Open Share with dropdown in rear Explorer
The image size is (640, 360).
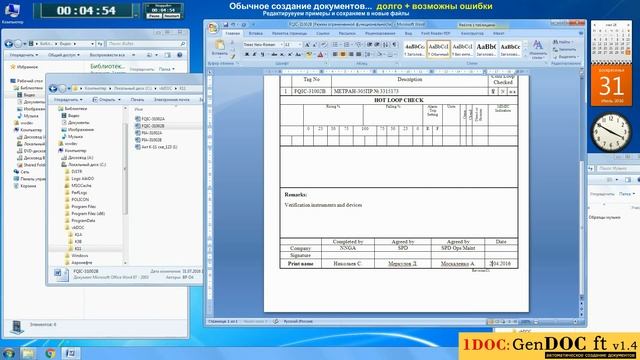[64, 55]
